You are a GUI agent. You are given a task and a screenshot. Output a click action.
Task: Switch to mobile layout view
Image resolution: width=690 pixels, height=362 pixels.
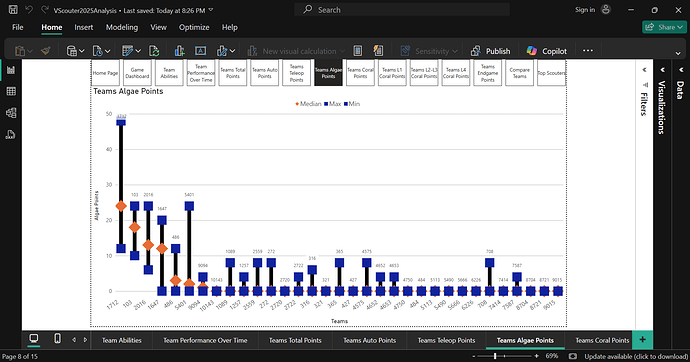point(57,339)
